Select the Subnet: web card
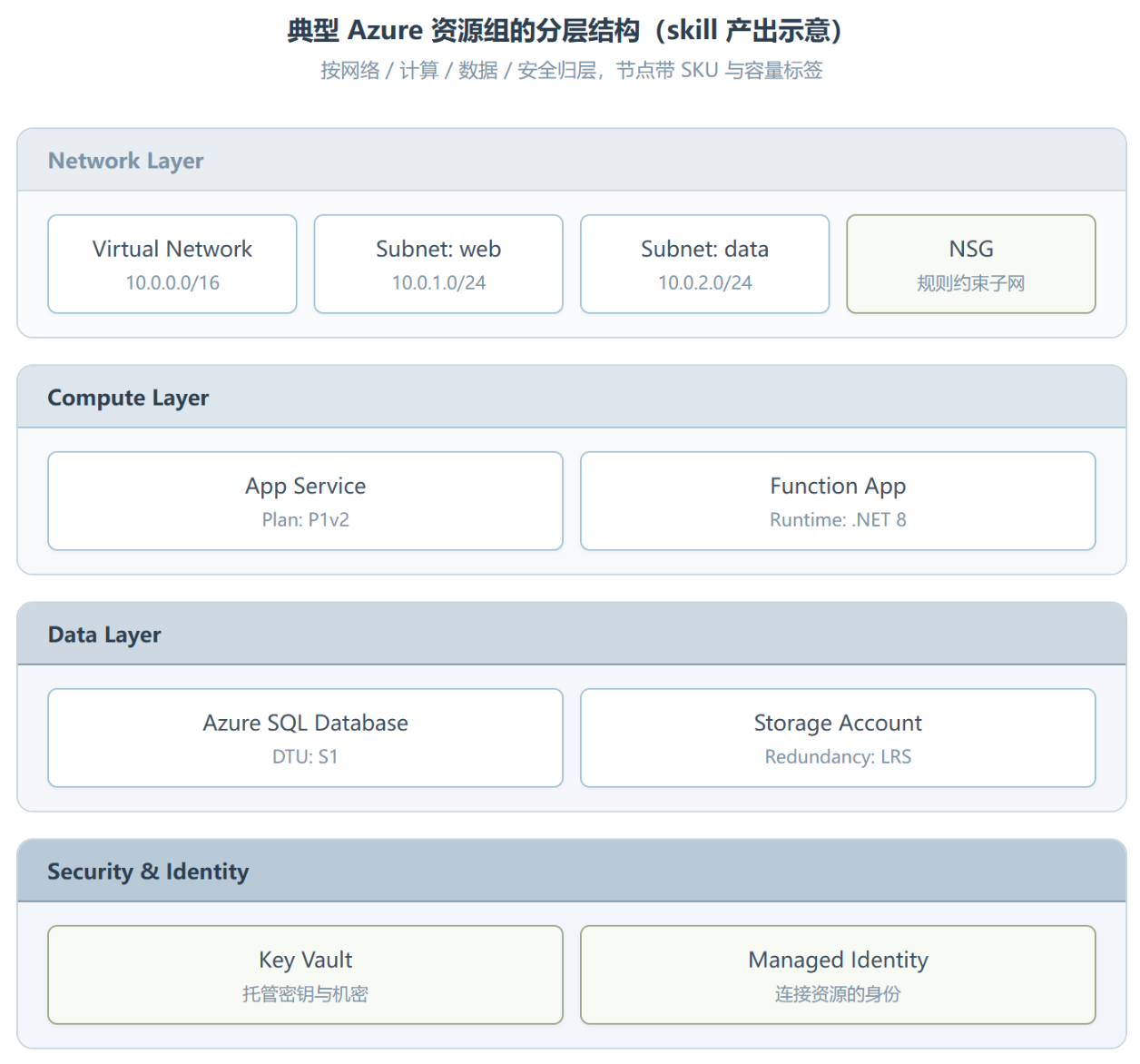The image size is (1140, 1064). pyautogui.click(x=438, y=264)
